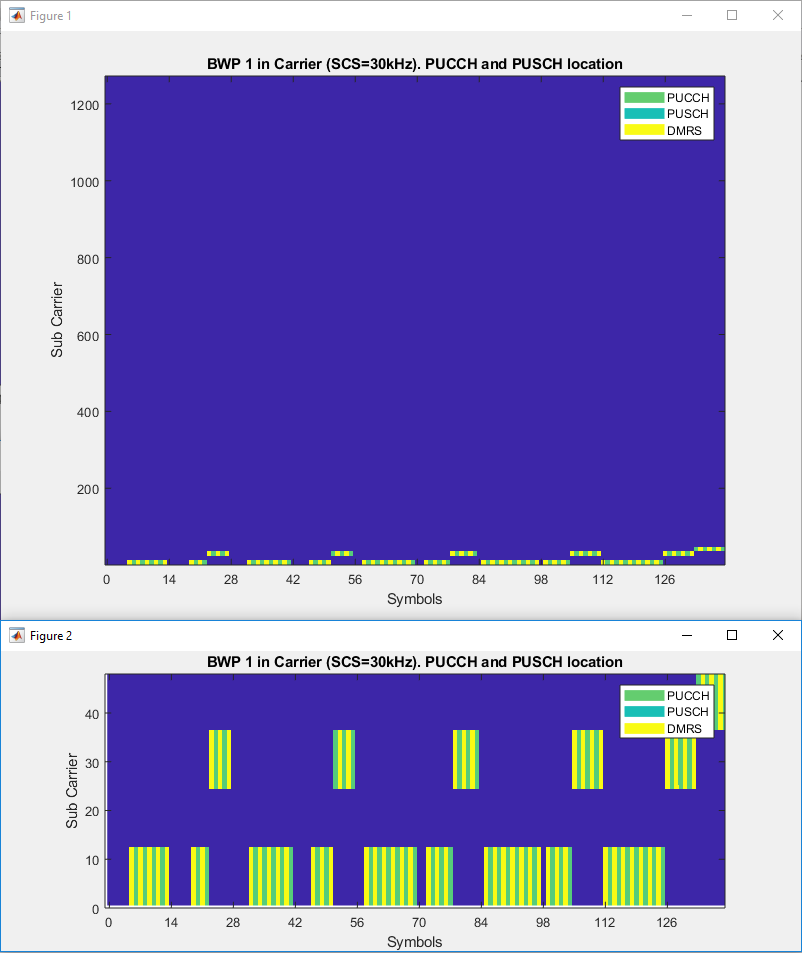Close the Figure 2 window
This screenshot has height=953, width=802.
778,635
